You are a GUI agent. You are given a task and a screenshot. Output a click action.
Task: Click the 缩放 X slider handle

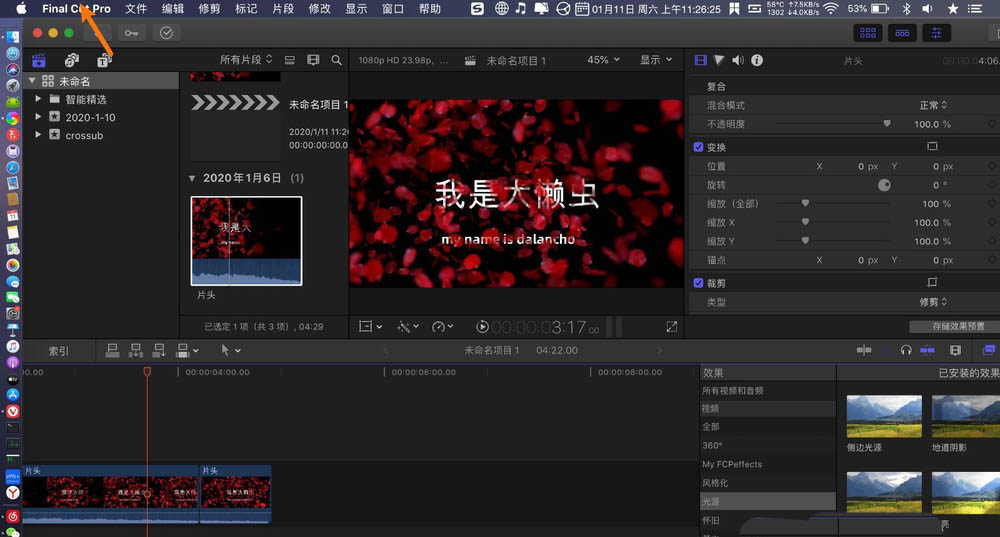coord(805,222)
